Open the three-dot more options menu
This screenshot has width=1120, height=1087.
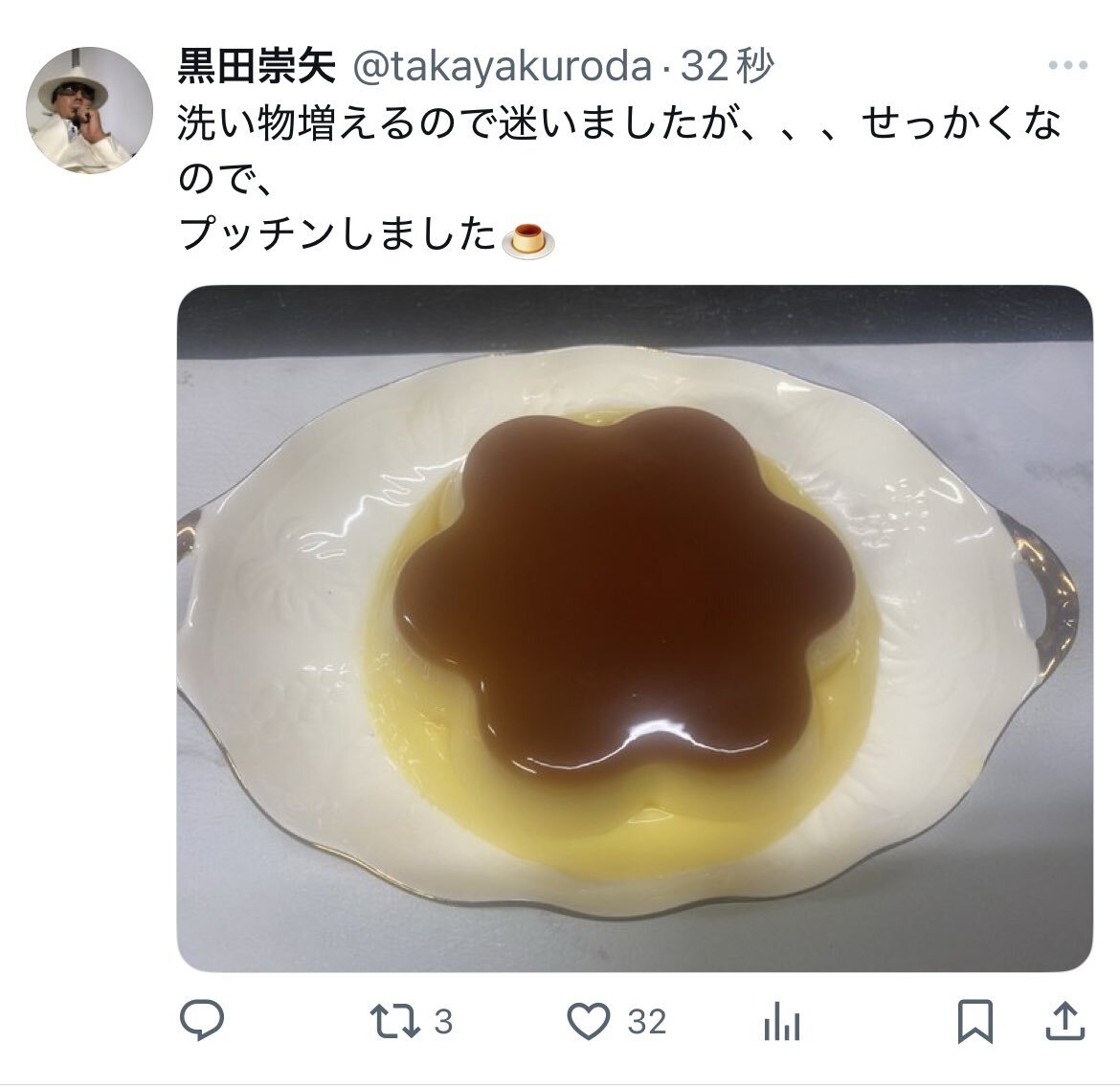[1068, 65]
